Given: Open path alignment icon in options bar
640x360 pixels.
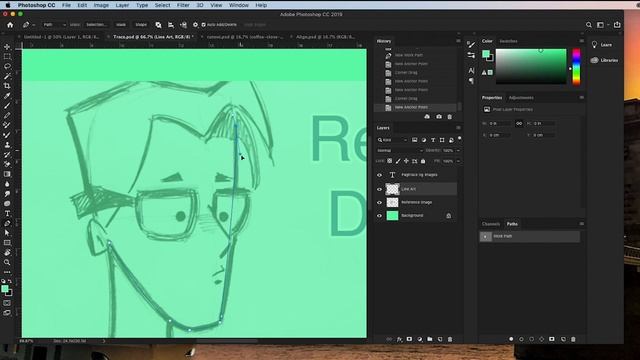Looking at the screenshot, I should coord(171,25).
